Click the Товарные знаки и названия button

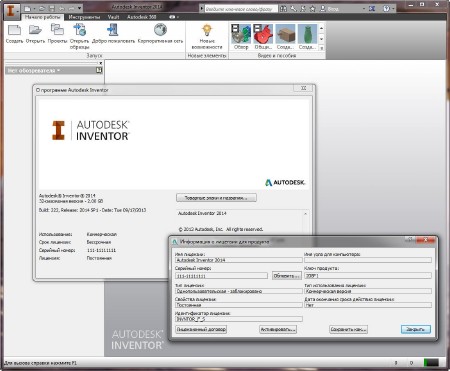216,198
